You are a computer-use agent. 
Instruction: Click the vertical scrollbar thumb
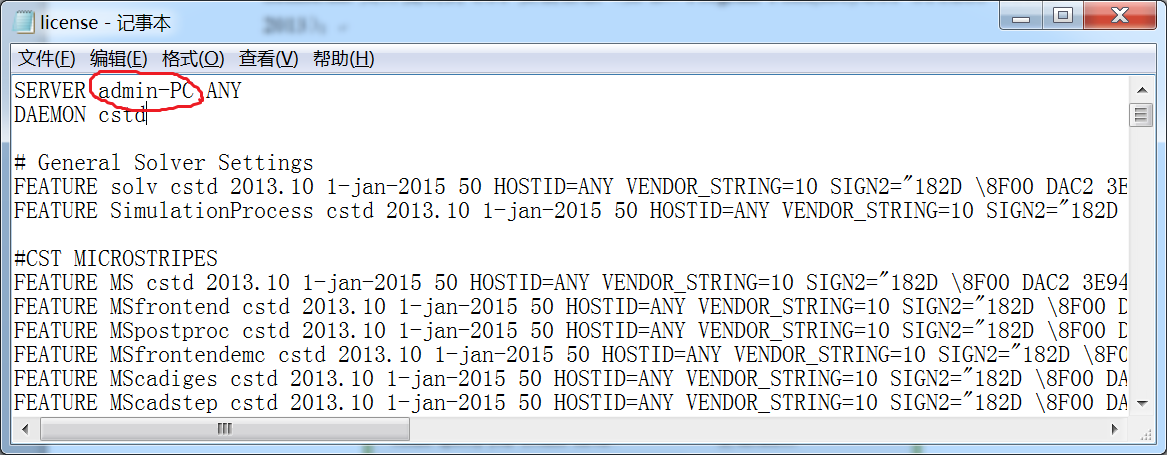coord(1139,115)
